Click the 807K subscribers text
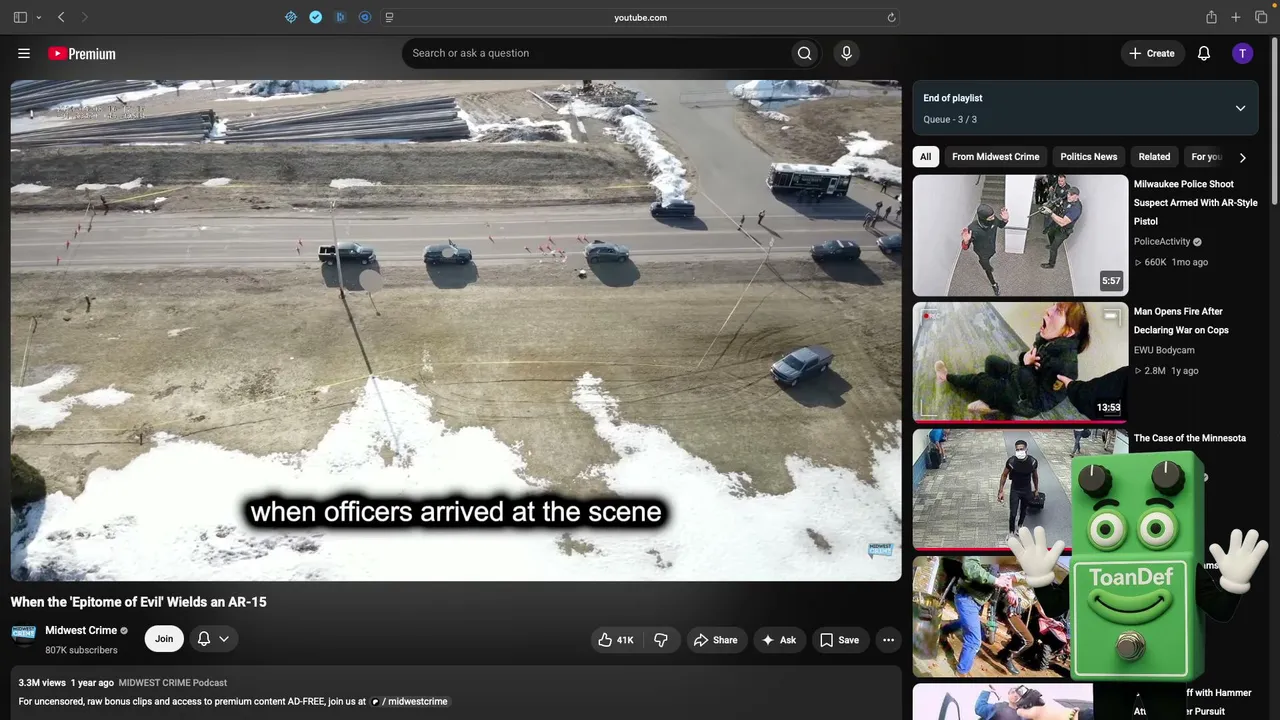 81,651
